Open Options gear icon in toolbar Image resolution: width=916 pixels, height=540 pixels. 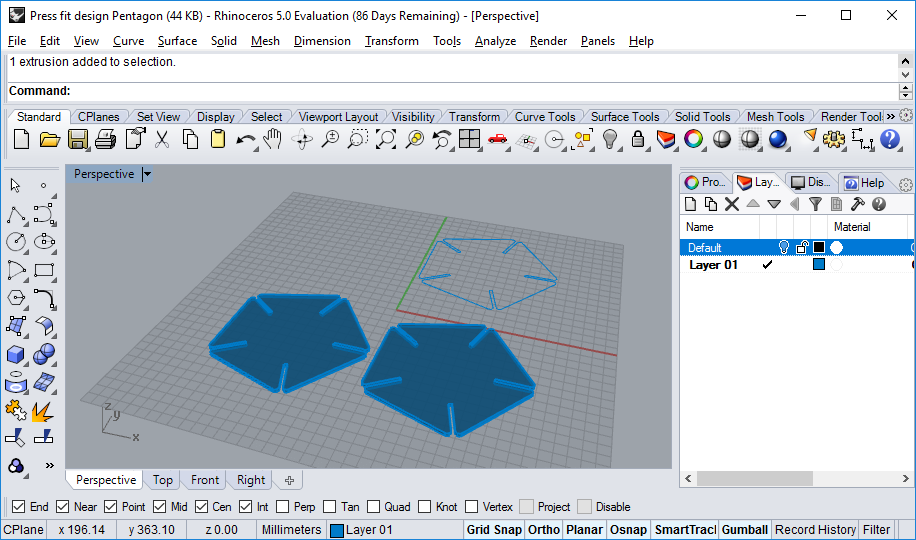[834, 140]
